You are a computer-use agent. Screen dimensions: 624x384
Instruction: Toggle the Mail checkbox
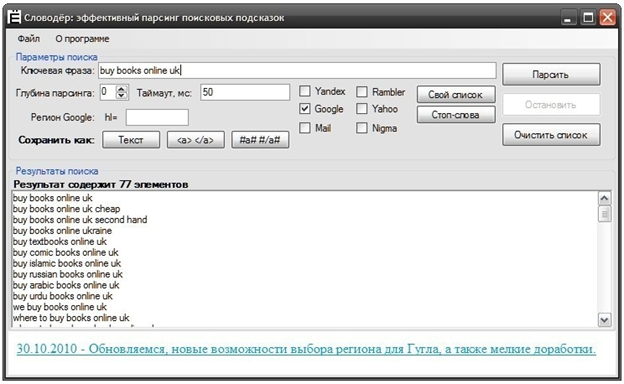click(x=305, y=128)
